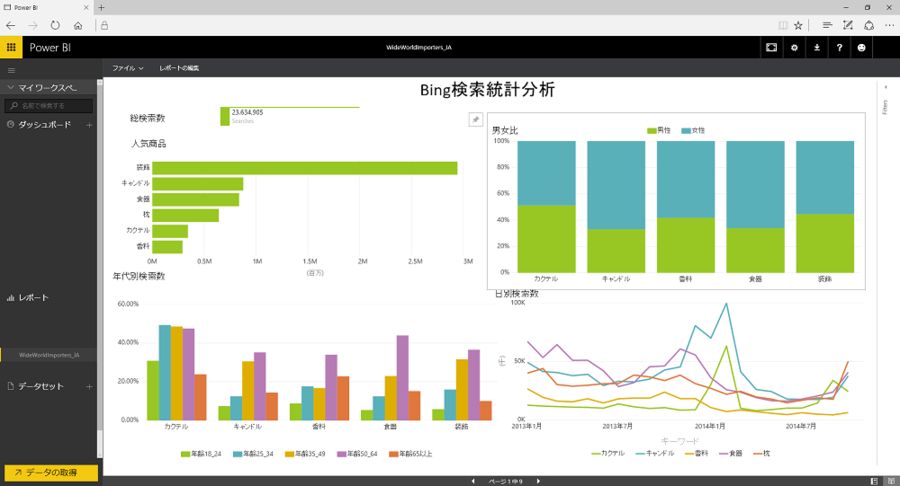
Task: Click the download icon in the header
Action: pyautogui.click(x=817, y=47)
